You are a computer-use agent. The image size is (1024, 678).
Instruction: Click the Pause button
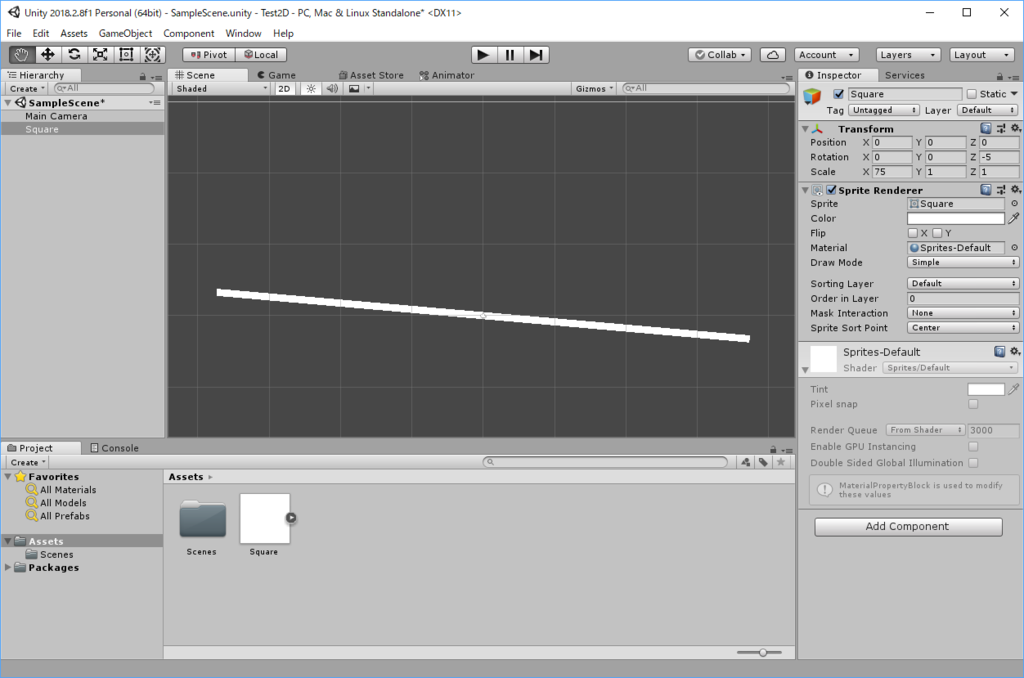pos(509,55)
